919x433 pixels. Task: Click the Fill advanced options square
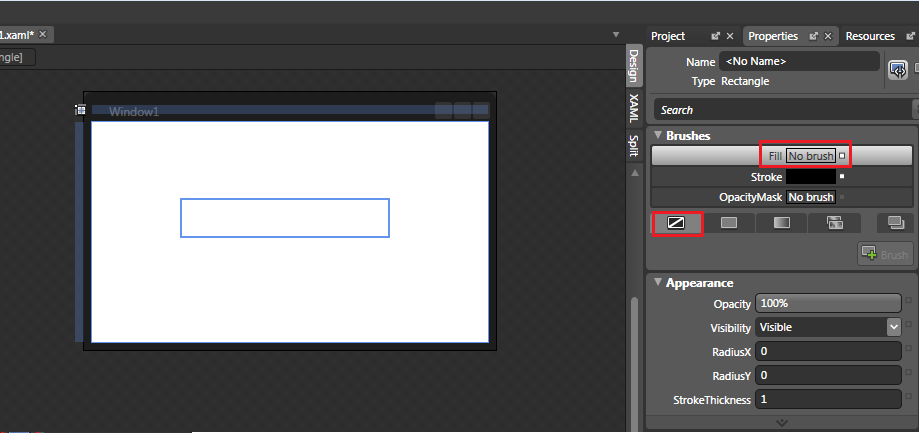[842, 156]
